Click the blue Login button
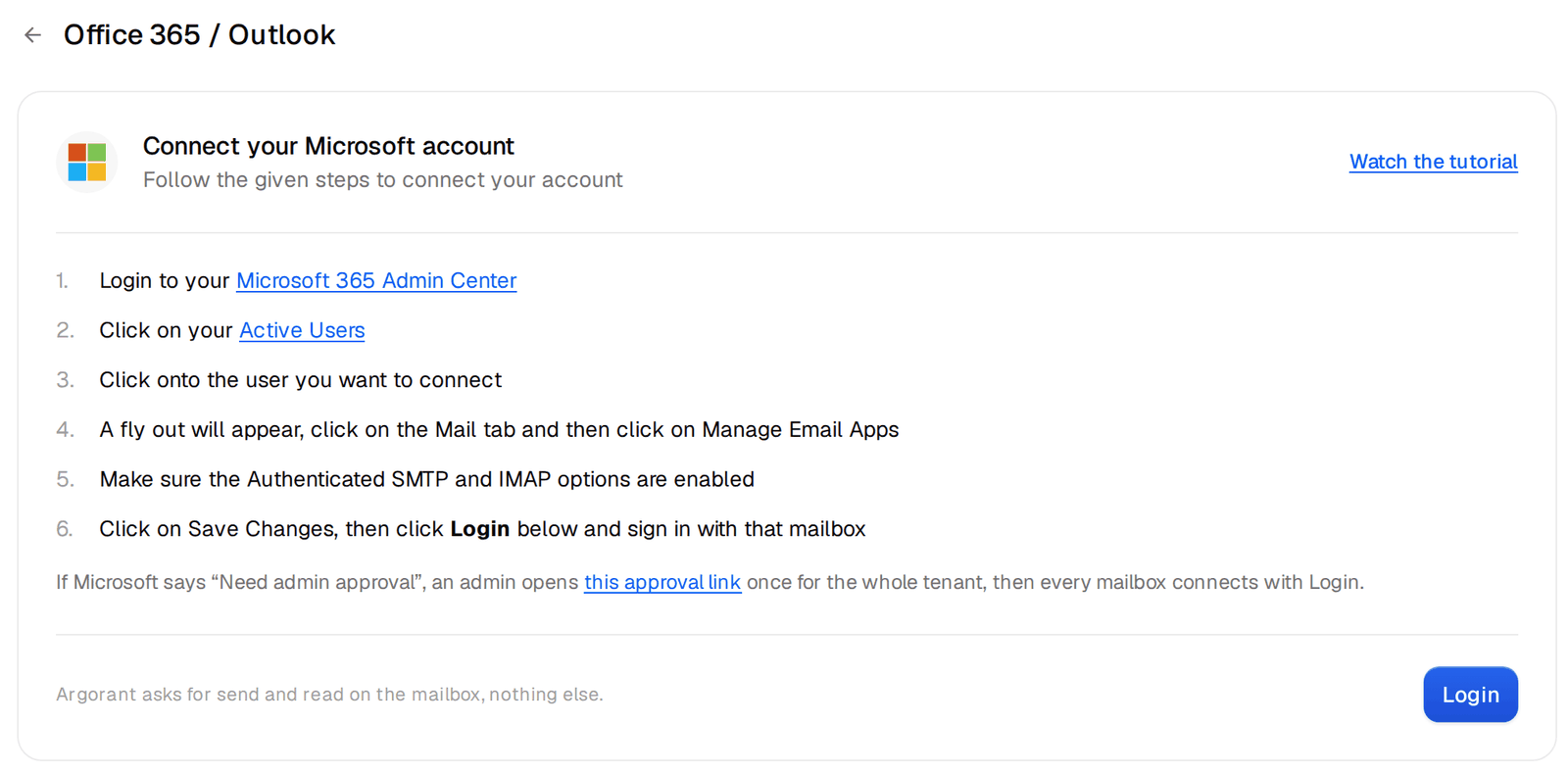 tap(1470, 695)
